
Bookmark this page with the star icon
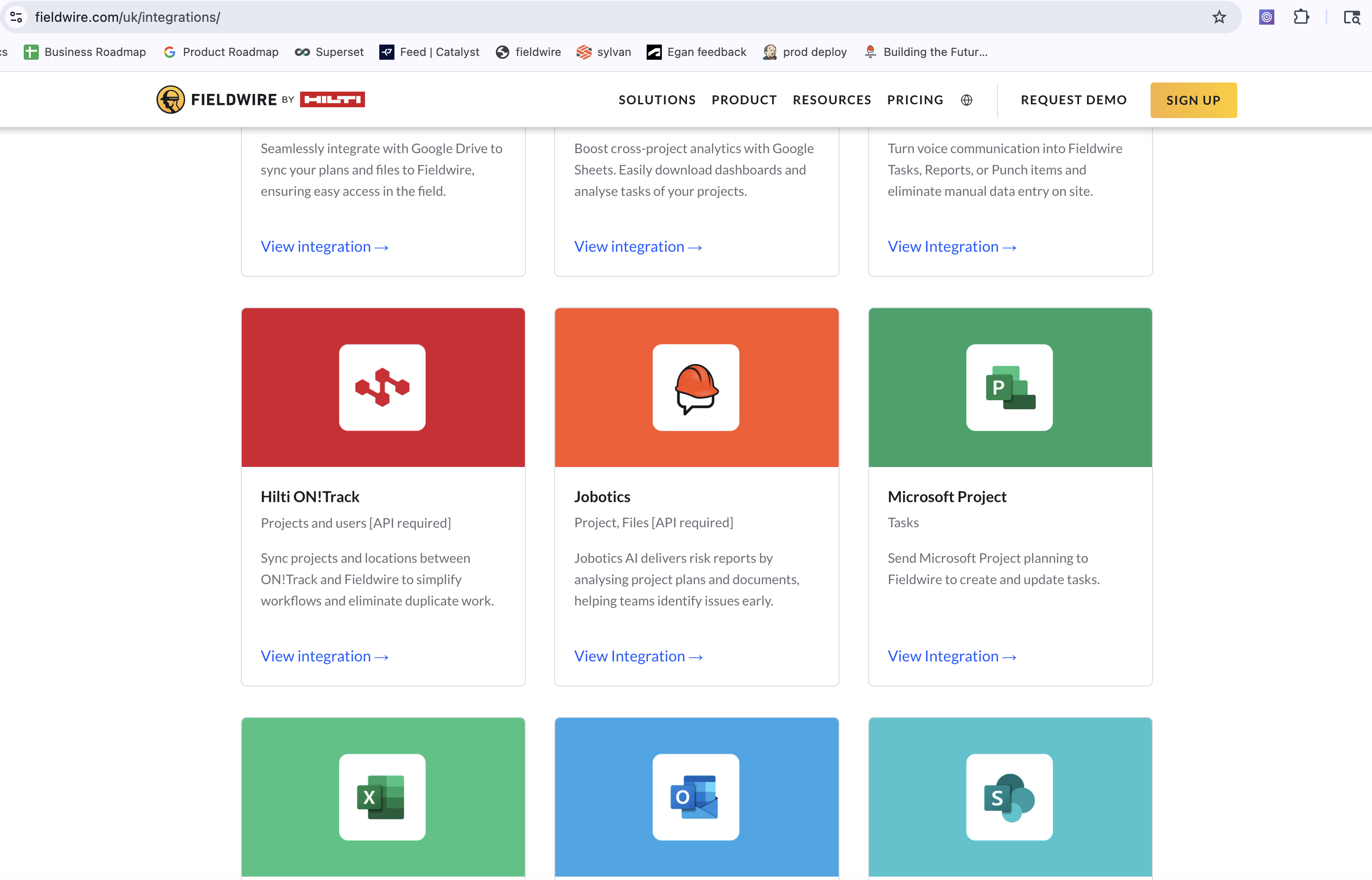click(1219, 17)
